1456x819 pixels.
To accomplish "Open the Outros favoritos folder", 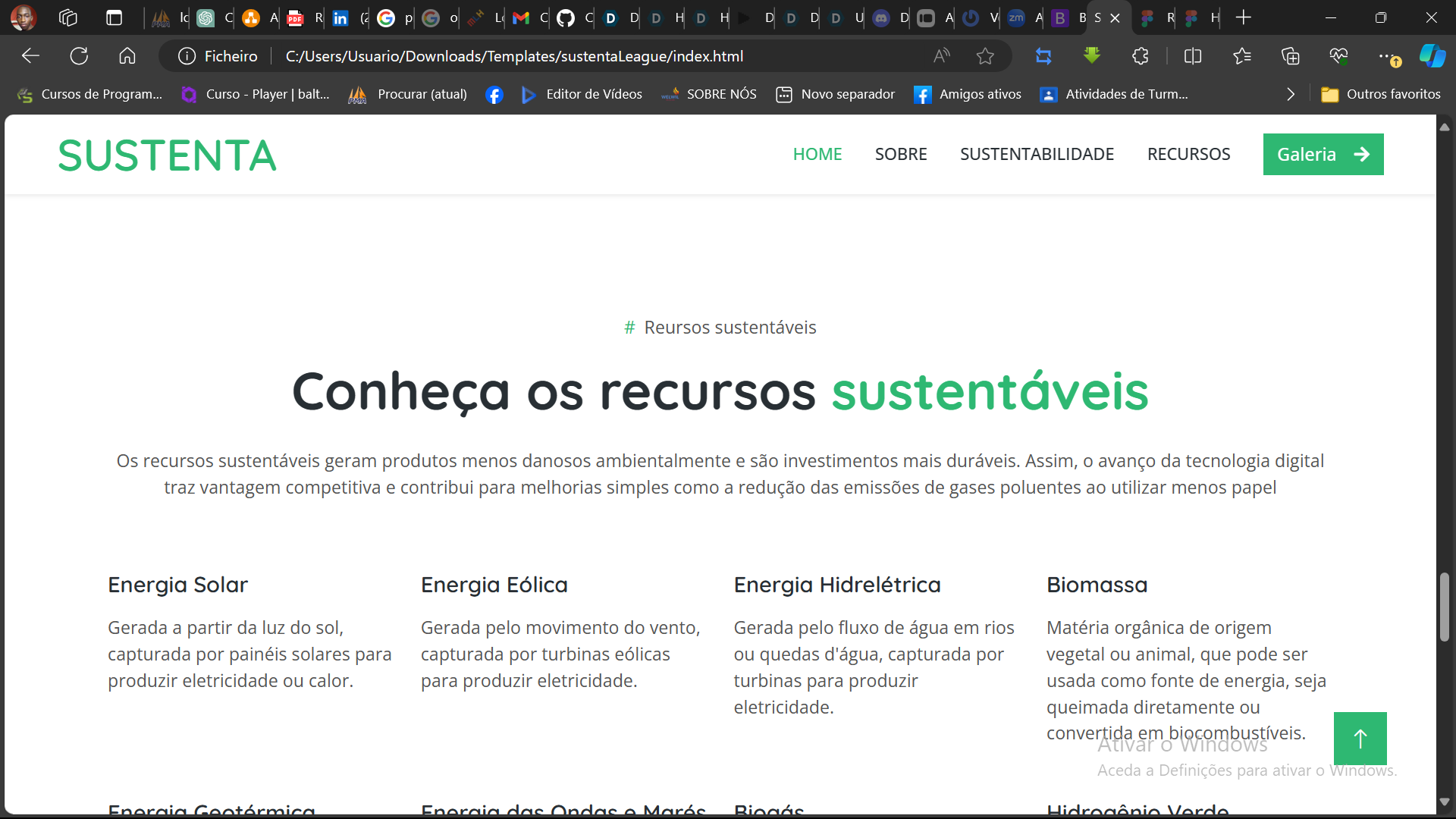I will tap(1381, 95).
